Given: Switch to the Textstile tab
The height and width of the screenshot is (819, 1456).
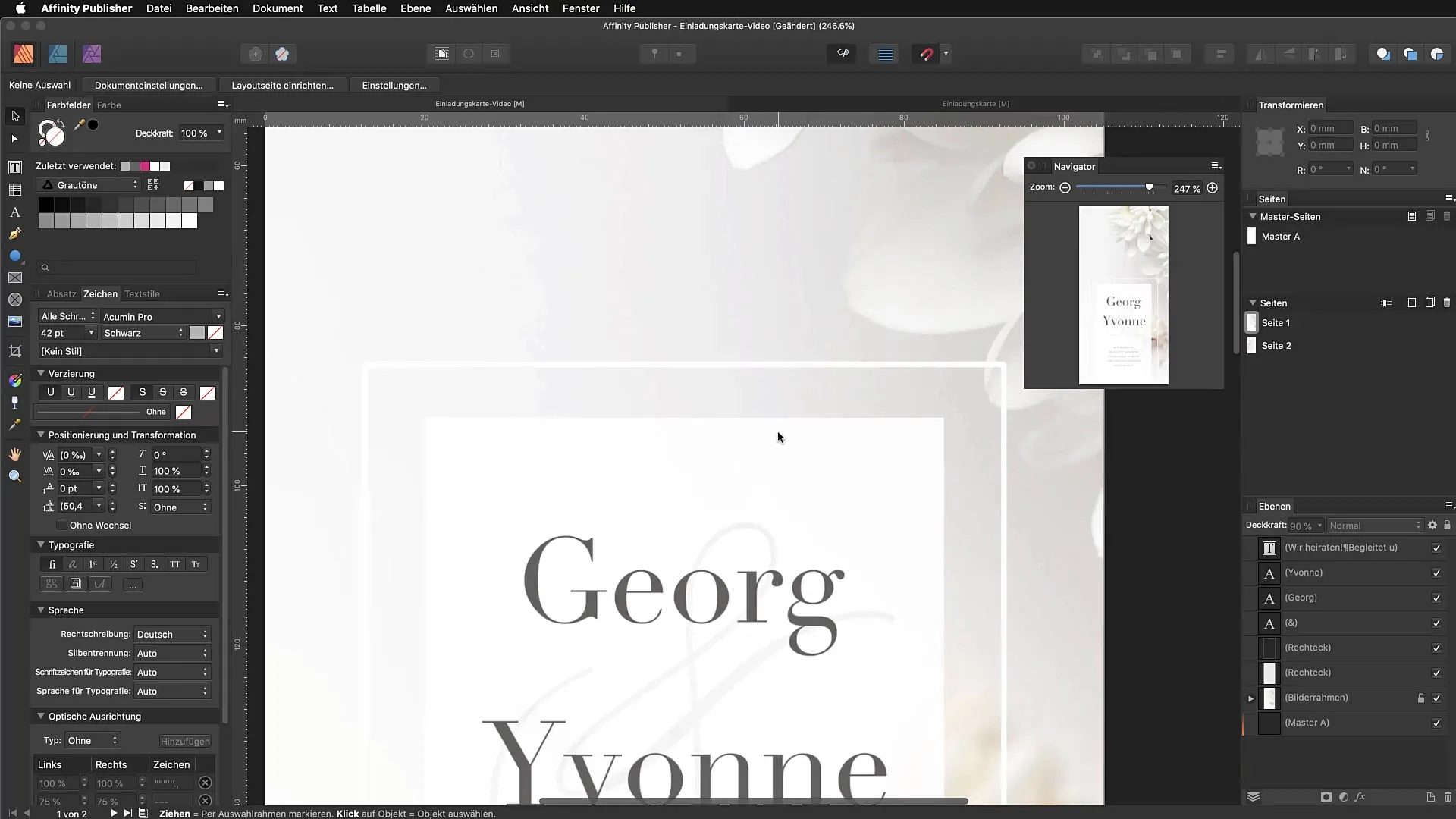Looking at the screenshot, I should coord(142,294).
